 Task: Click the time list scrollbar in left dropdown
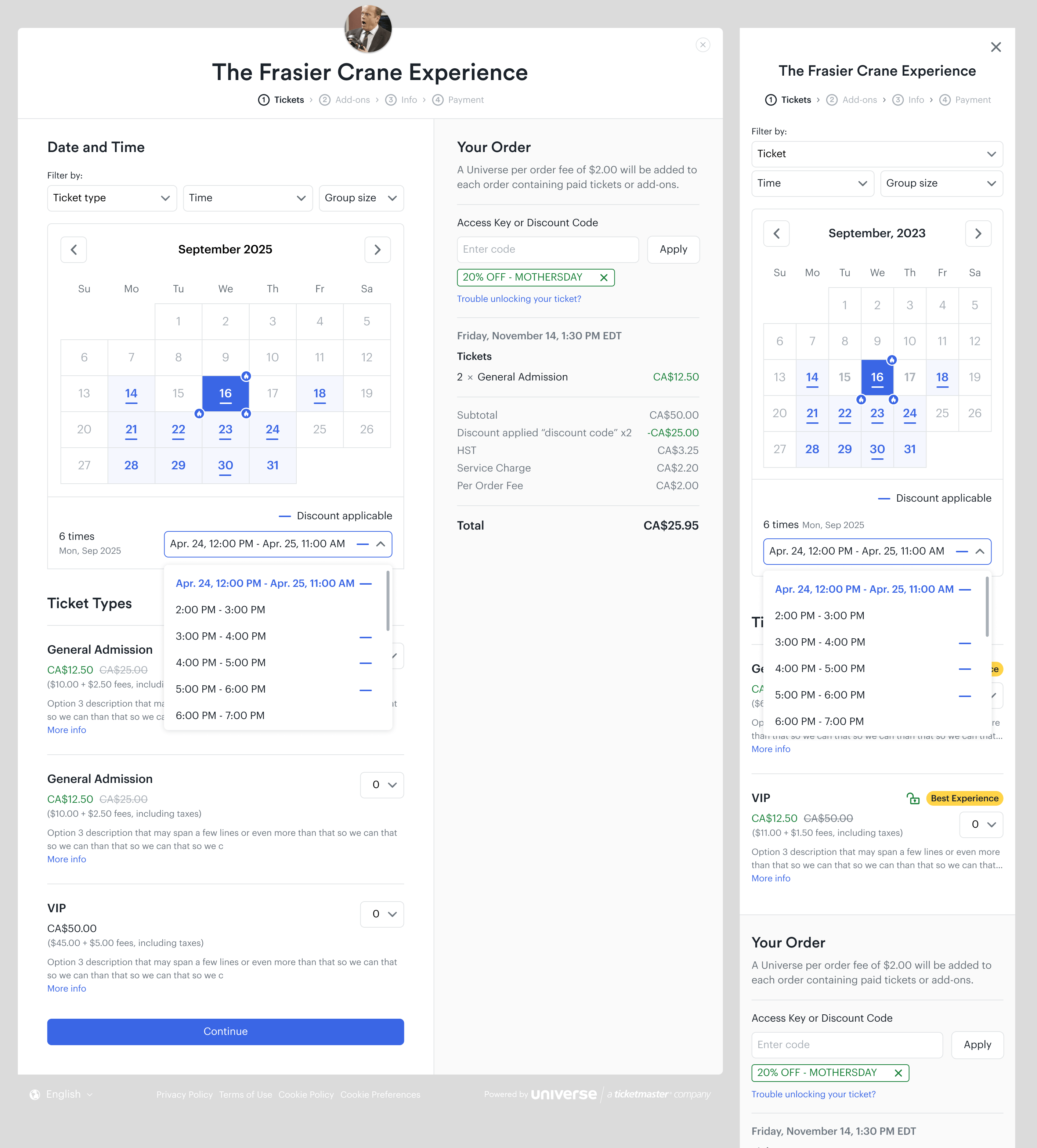click(x=388, y=601)
